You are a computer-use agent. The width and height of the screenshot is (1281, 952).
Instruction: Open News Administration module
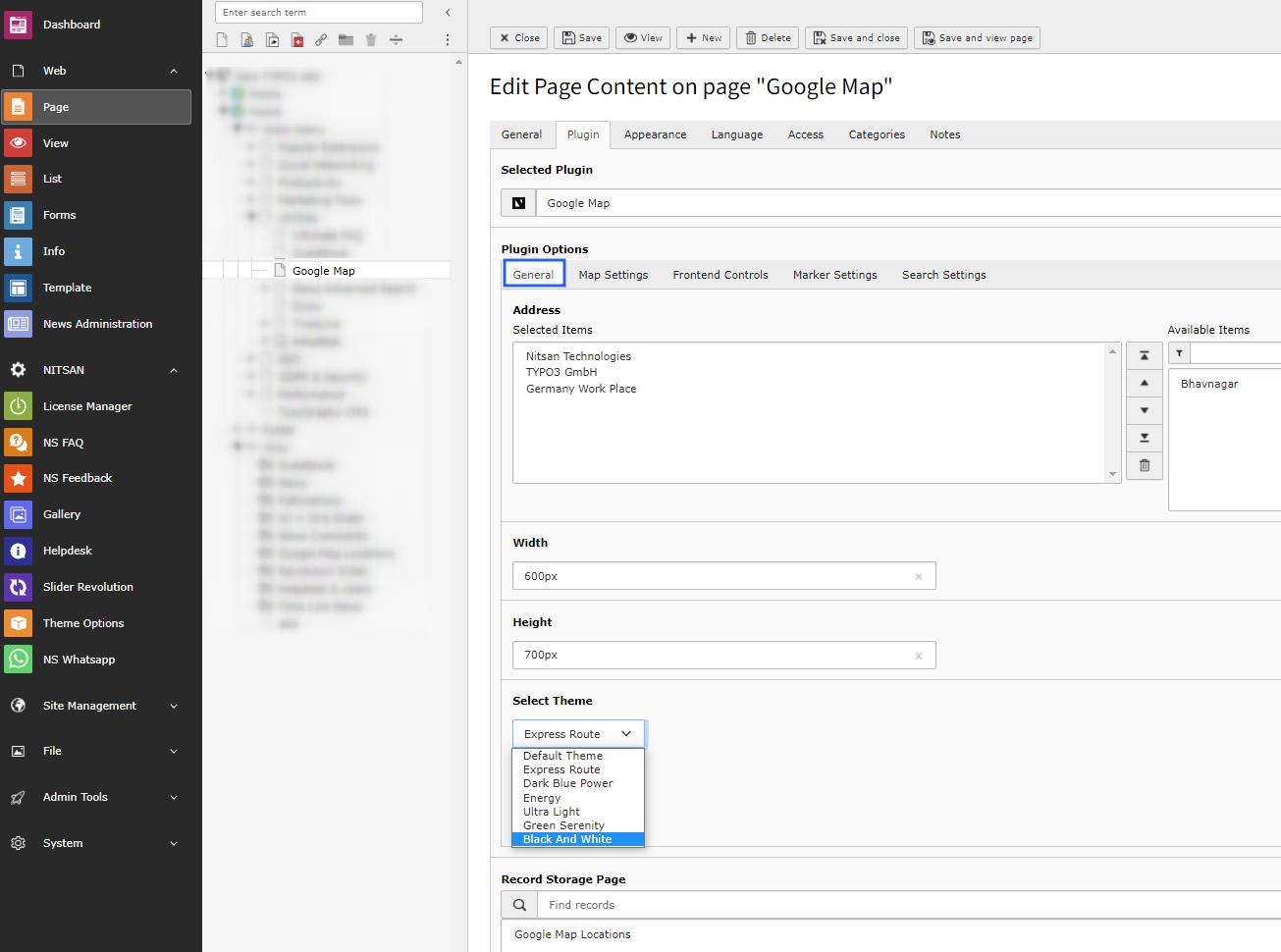pos(96,324)
